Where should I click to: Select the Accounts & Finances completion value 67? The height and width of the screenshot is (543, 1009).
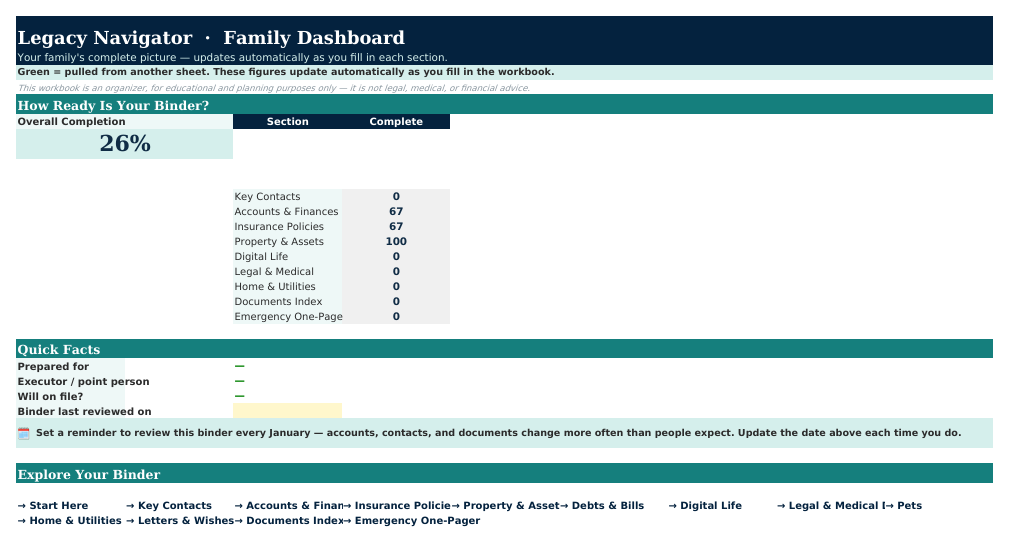396,211
